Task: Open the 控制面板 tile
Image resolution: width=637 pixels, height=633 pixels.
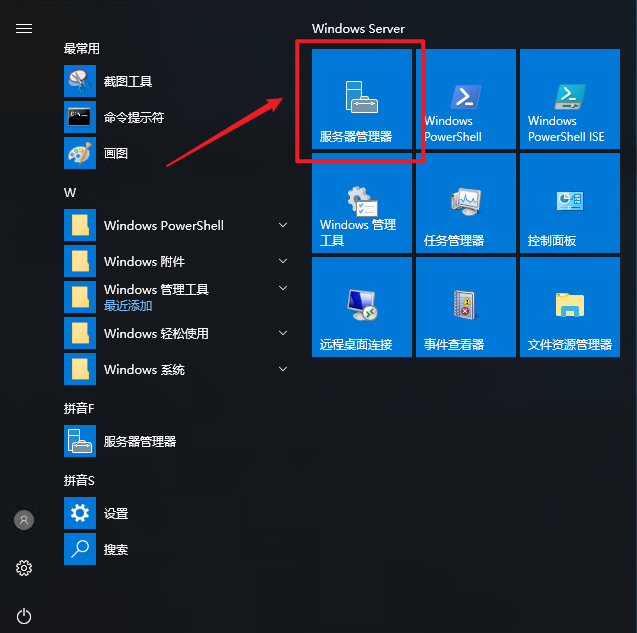Action: point(570,203)
